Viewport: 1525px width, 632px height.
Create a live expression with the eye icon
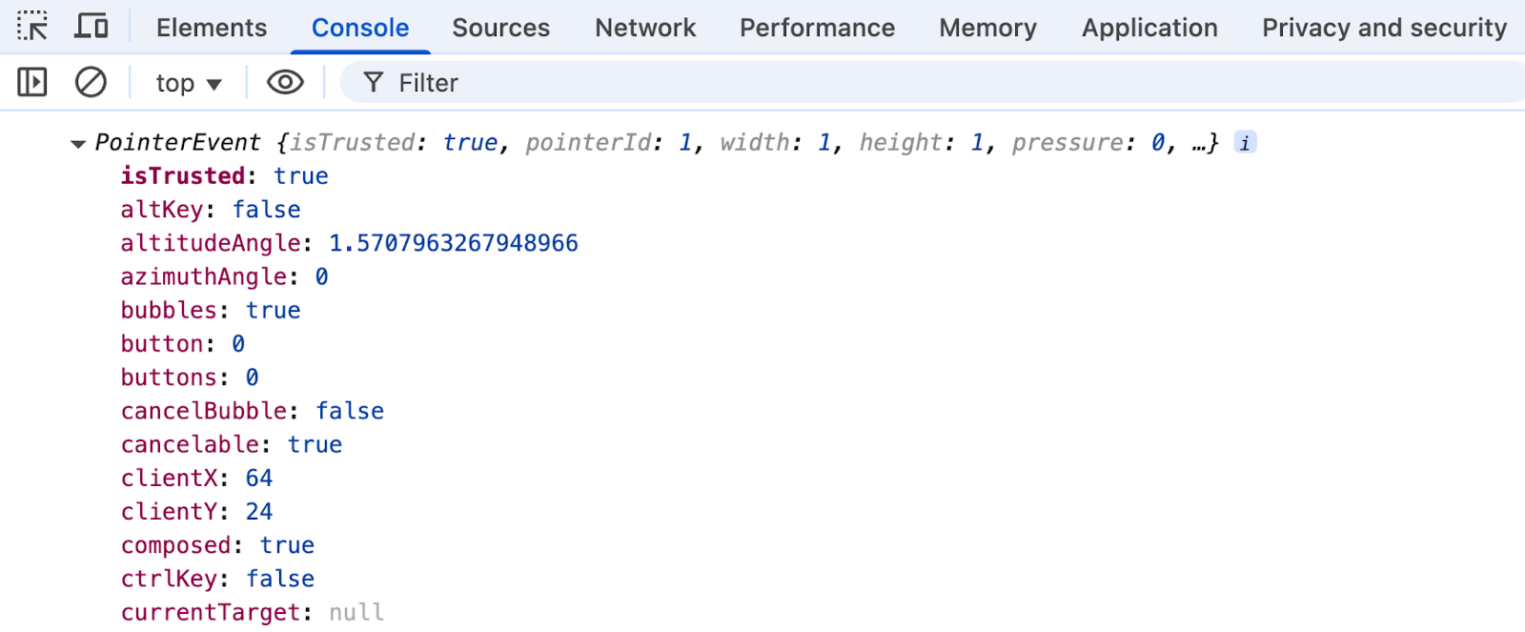[285, 82]
